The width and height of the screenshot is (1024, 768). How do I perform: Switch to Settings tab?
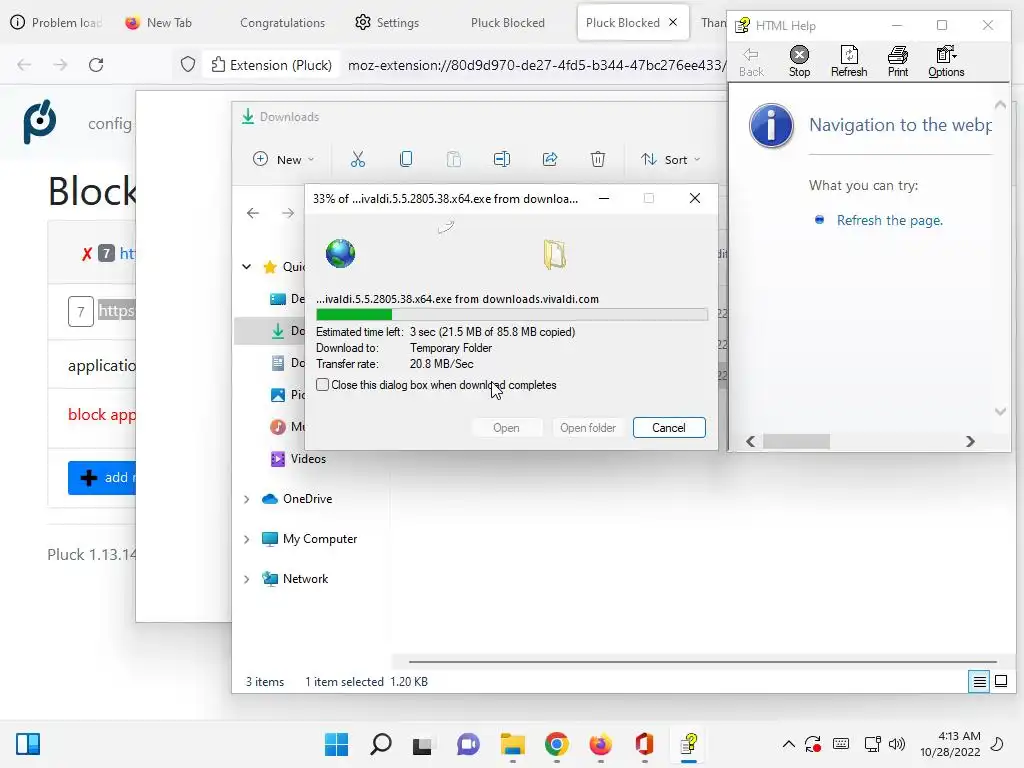pyautogui.click(x=387, y=23)
